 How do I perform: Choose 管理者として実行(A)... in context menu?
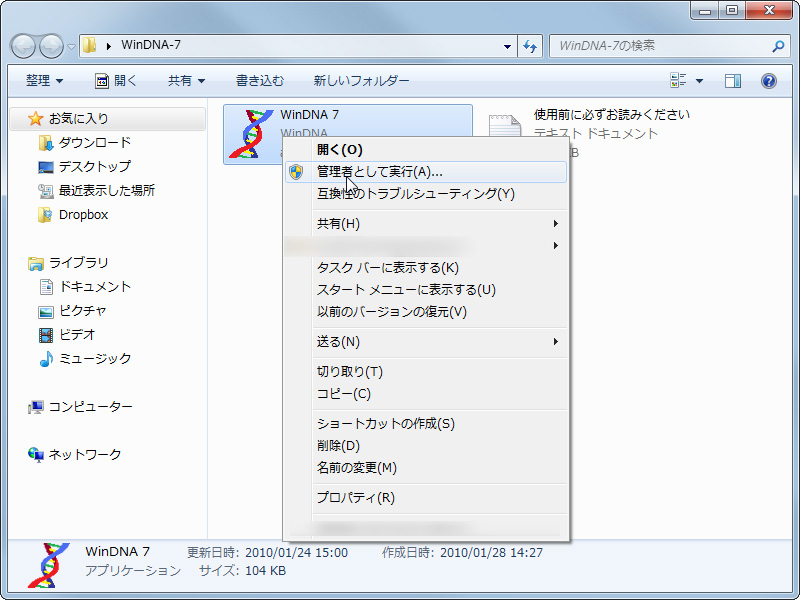coord(426,172)
